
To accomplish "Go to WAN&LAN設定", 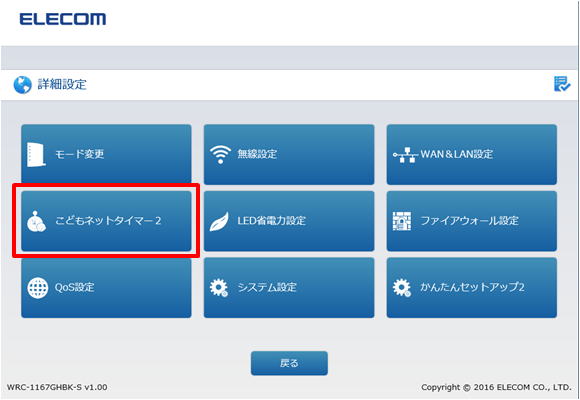I will click(x=472, y=154).
